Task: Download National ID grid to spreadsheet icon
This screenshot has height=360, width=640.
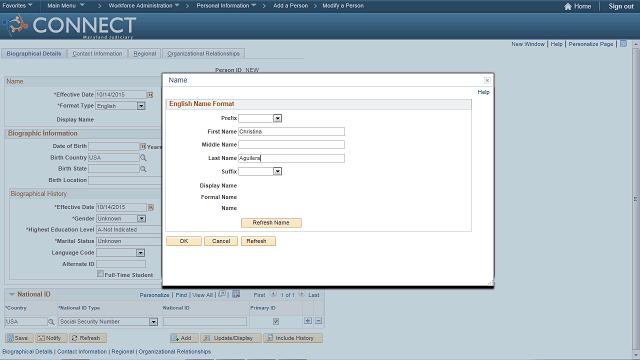Action: click(x=236, y=294)
